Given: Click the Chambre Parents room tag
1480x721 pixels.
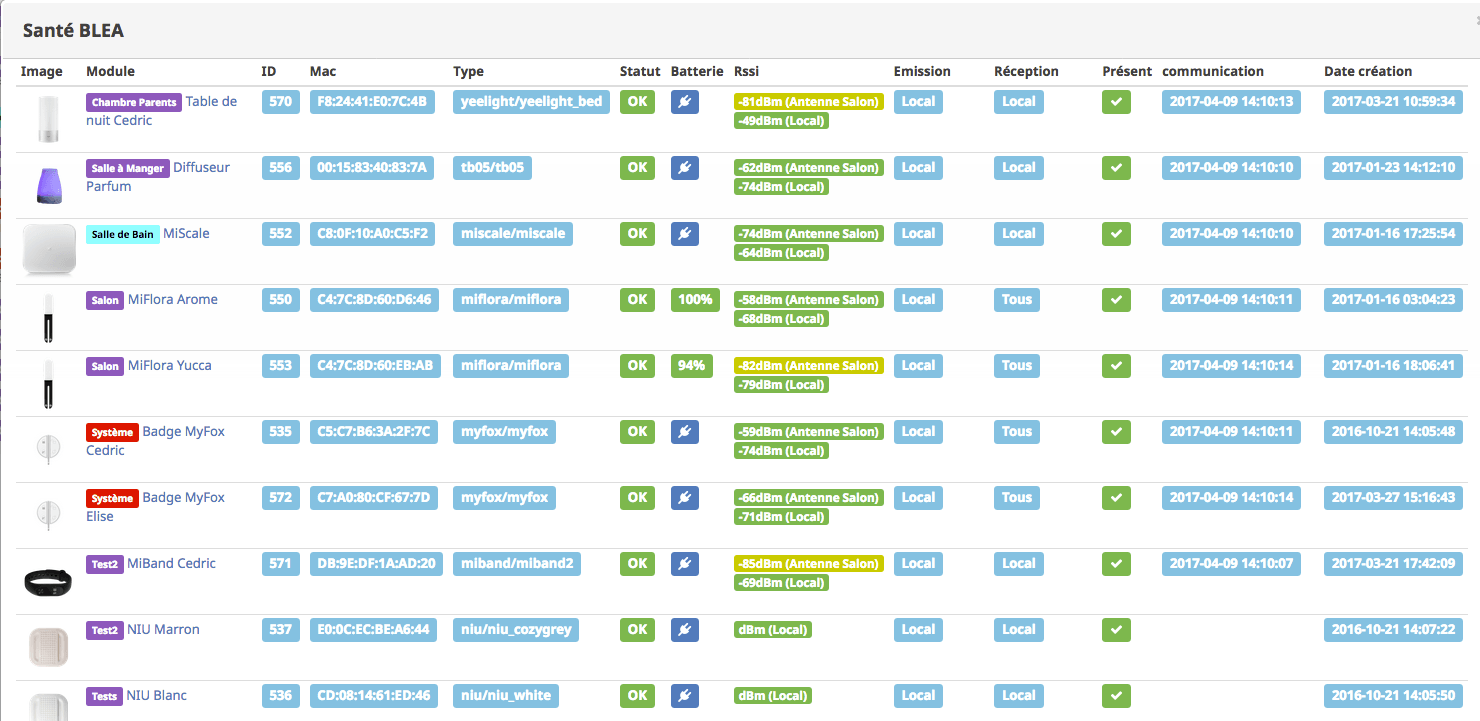Looking at the screenshot, I should coord(134,102).
